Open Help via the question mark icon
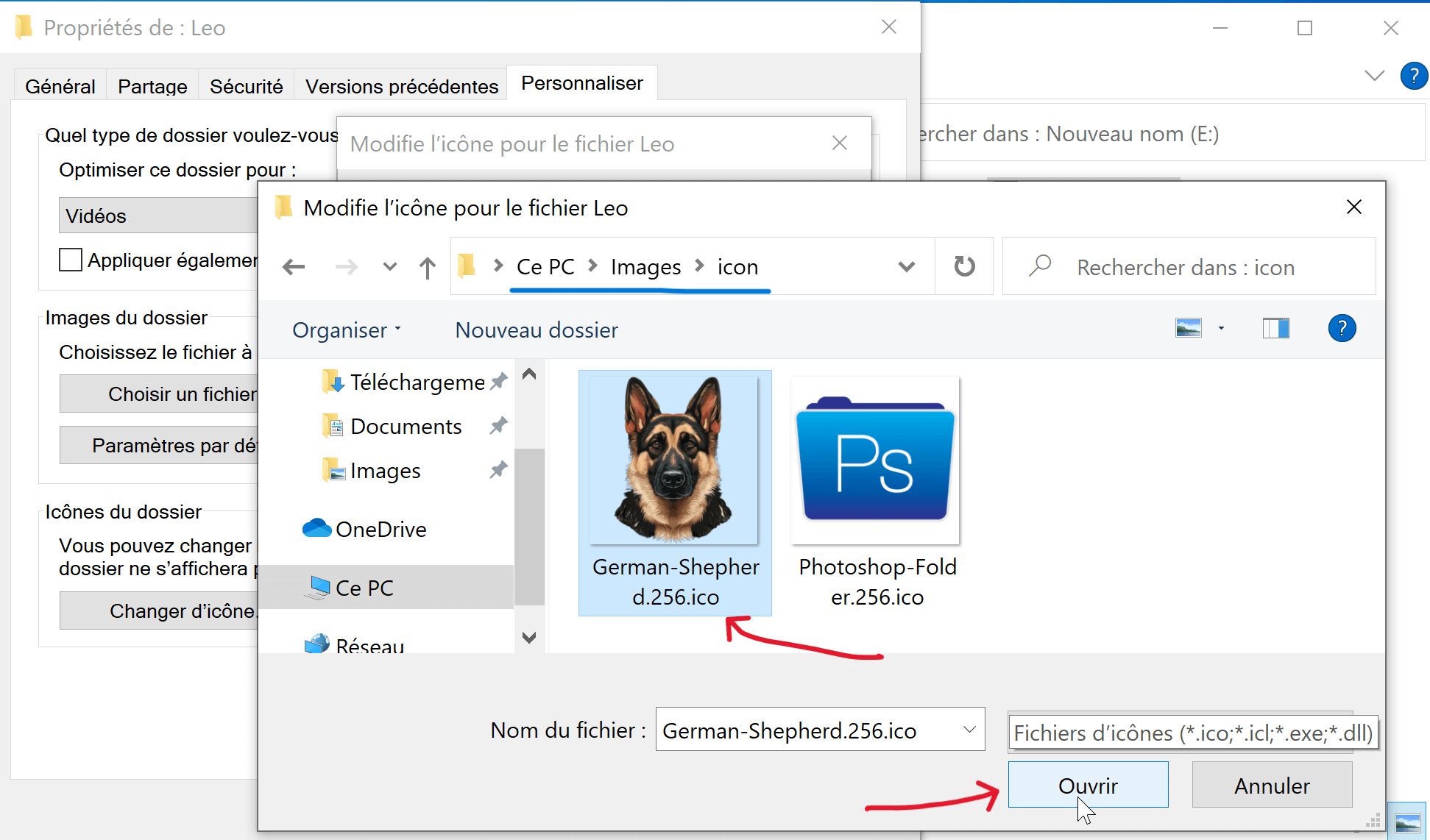Viewport: 1430px width, 840px height. [1342, 329]
